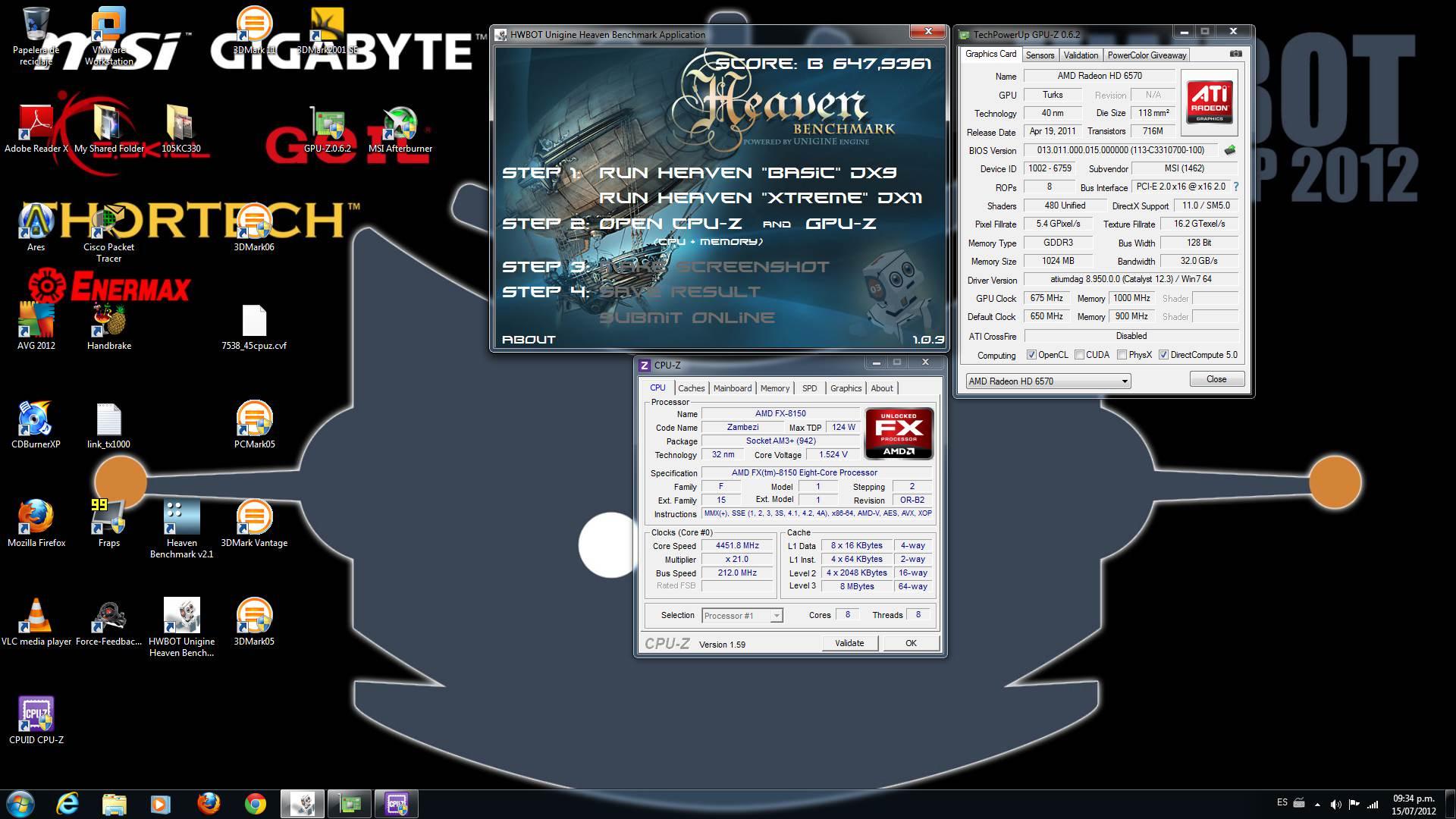Switch to the Caches tab in CPU-Z
Viewport: 1456px width, 819px height.
pyautogui.click(x=691, y=388)
